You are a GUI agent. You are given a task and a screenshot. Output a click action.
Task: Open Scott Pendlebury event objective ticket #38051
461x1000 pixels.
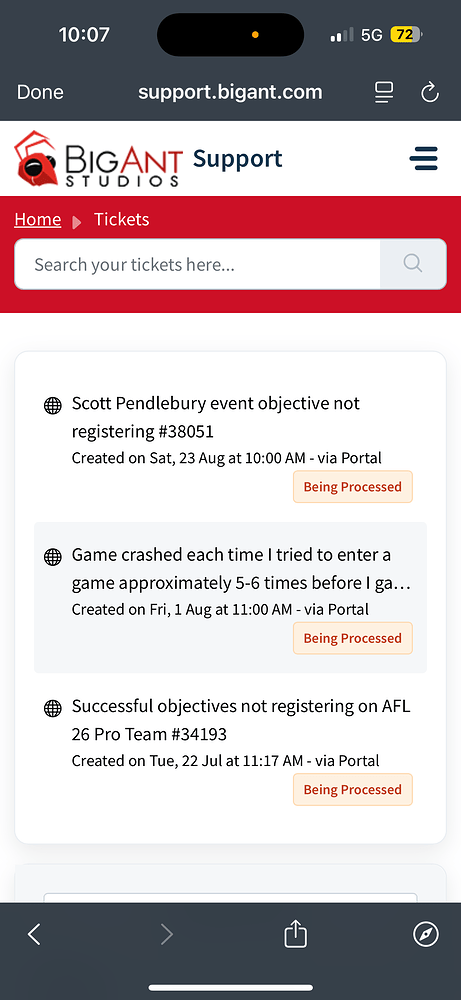pyautogui.click(x=216, y=418)
